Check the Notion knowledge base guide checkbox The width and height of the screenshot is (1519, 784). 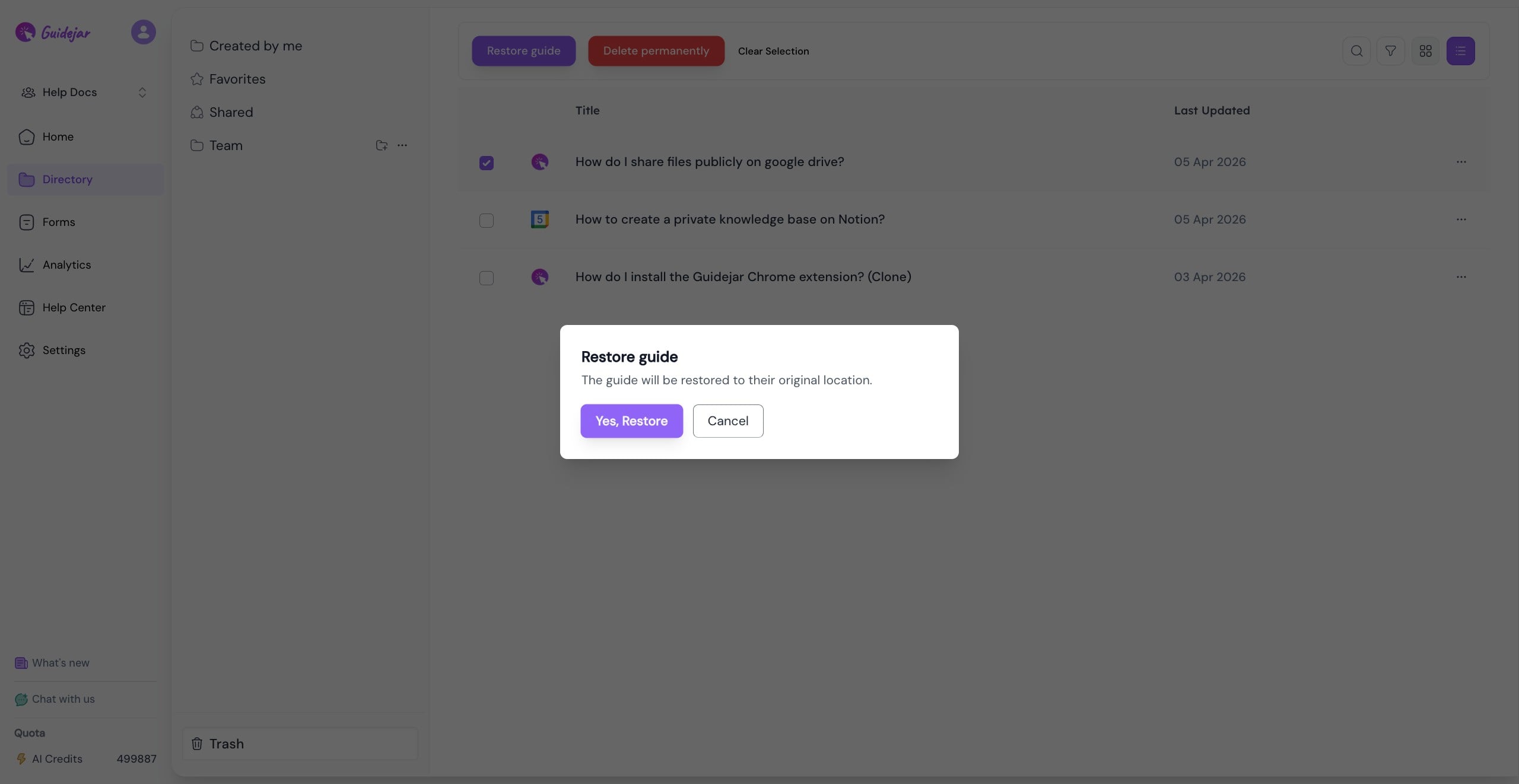pos(486,220)
